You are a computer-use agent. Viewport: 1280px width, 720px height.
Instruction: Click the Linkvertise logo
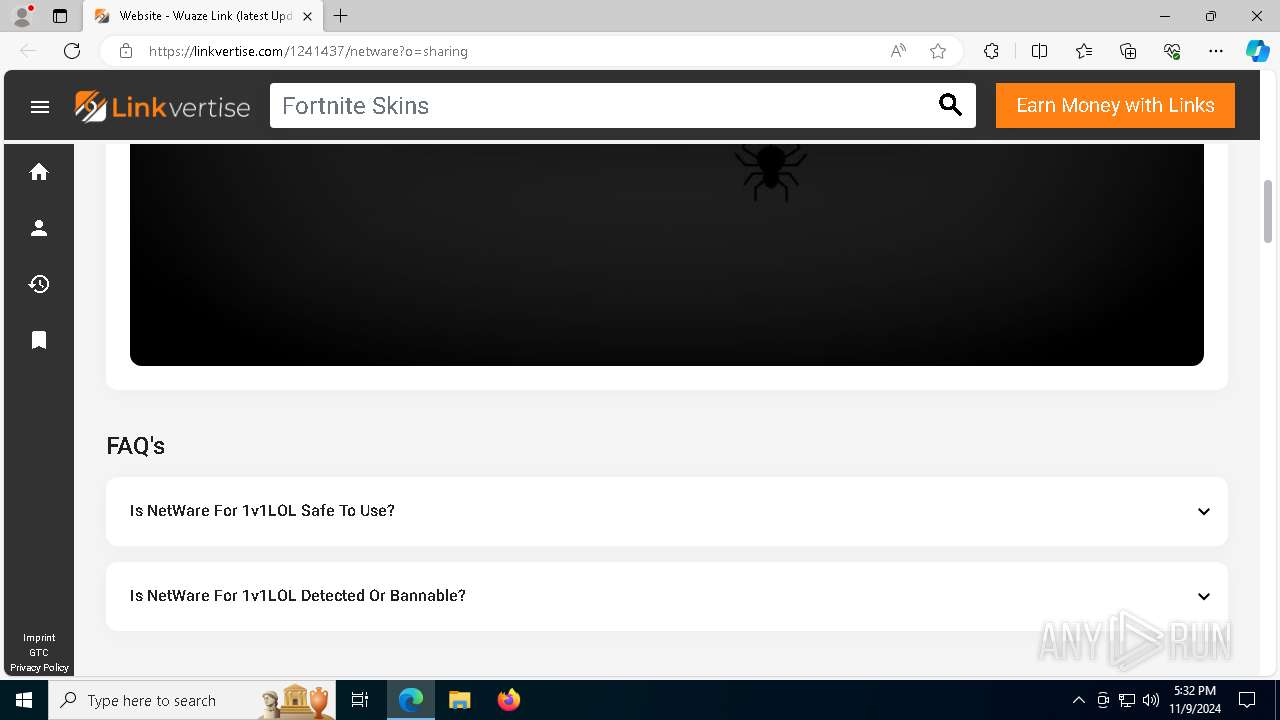(162, 106)
